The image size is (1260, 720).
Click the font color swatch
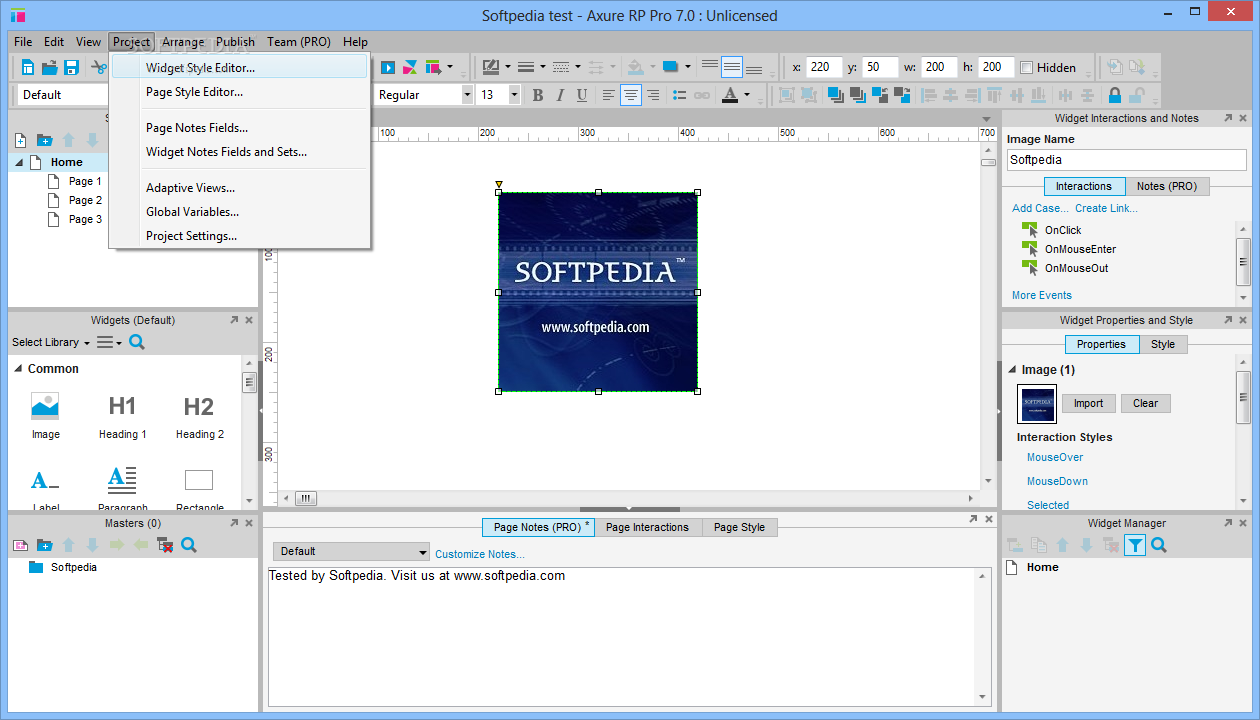click(x=730, y=95)
